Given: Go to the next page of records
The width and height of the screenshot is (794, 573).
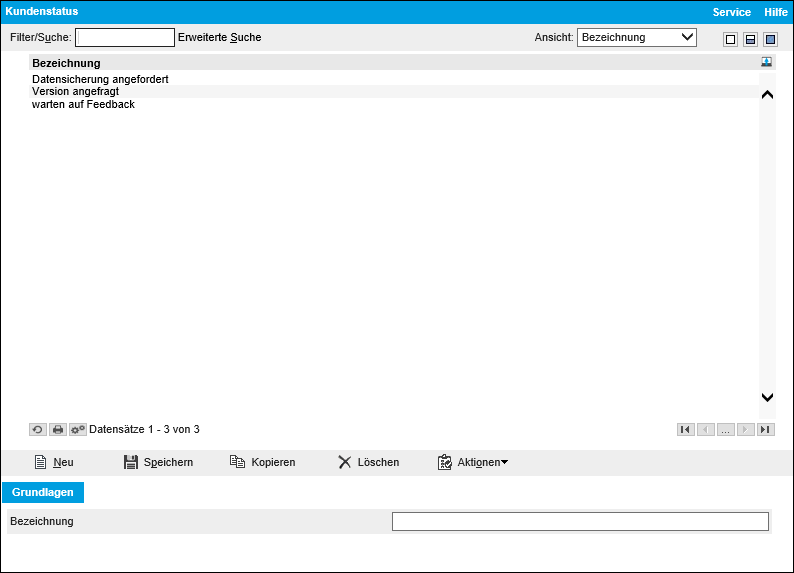Looking at the screenshot, I should pyautogui.click(x=746, y=430).
